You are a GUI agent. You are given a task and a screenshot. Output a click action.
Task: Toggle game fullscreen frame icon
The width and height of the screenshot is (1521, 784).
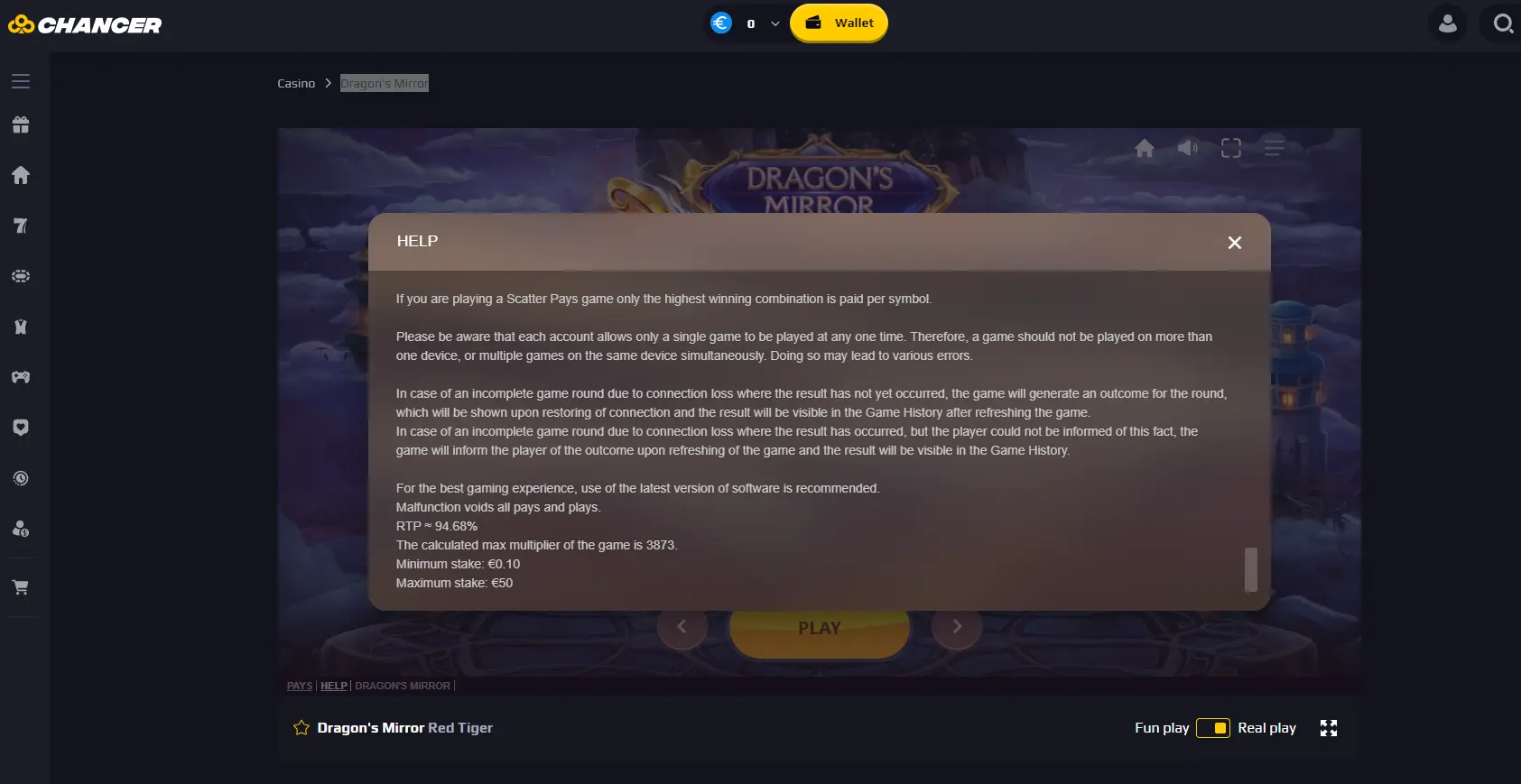click(1231, 148)
